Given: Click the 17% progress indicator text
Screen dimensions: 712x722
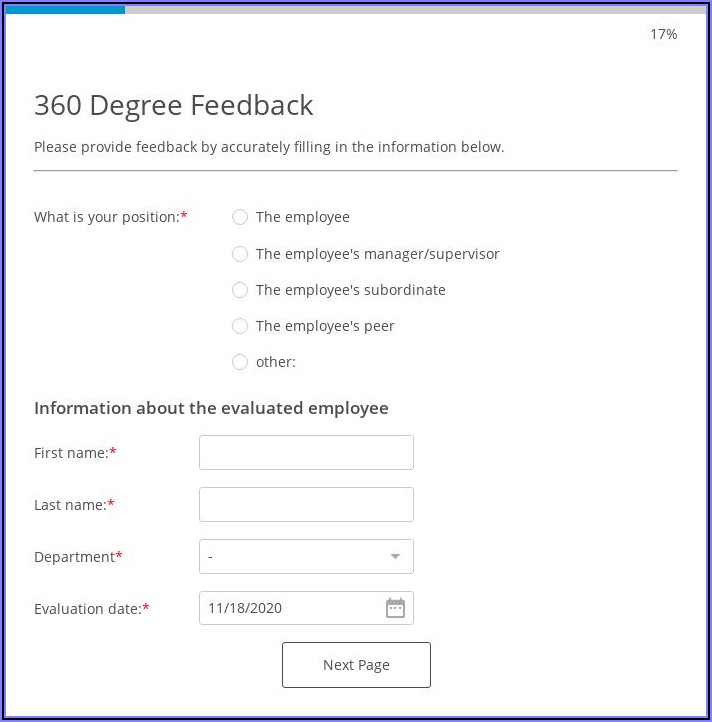Looking at the screenshot, I should (x=663, y=34).
